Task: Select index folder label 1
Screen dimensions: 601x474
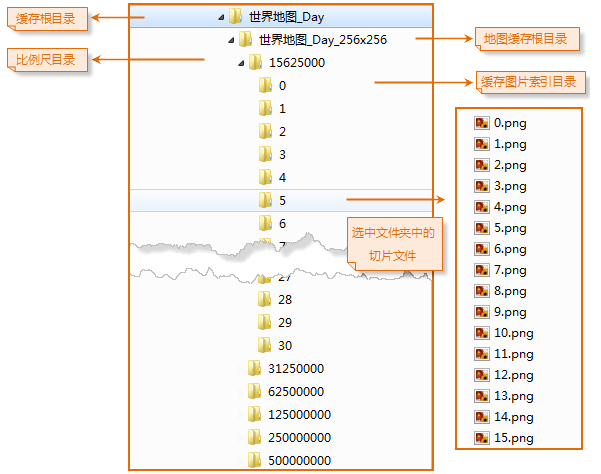Action: pos(282,109)
